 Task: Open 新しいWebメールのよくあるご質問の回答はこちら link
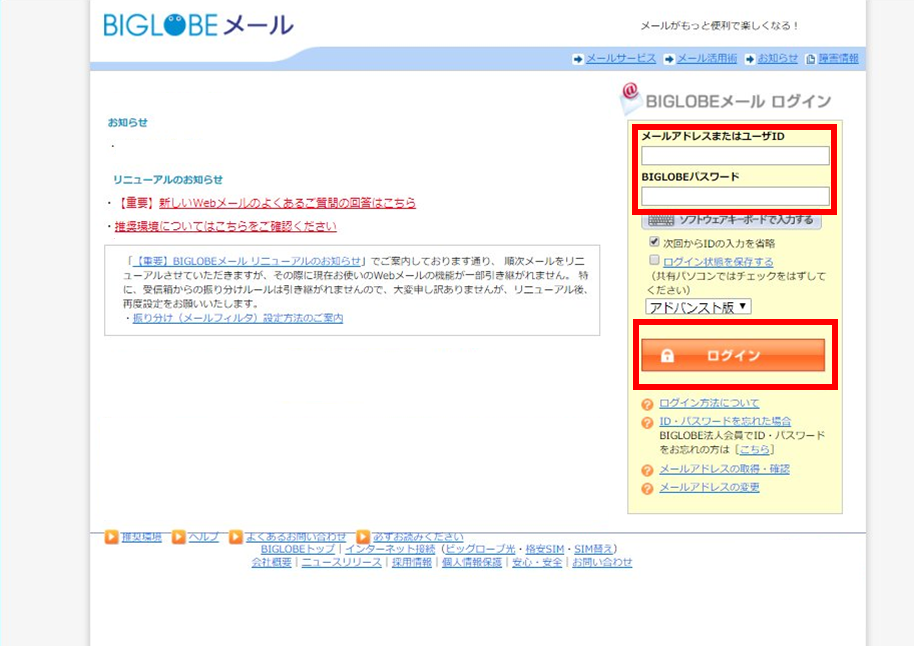[x=287, y=203]
